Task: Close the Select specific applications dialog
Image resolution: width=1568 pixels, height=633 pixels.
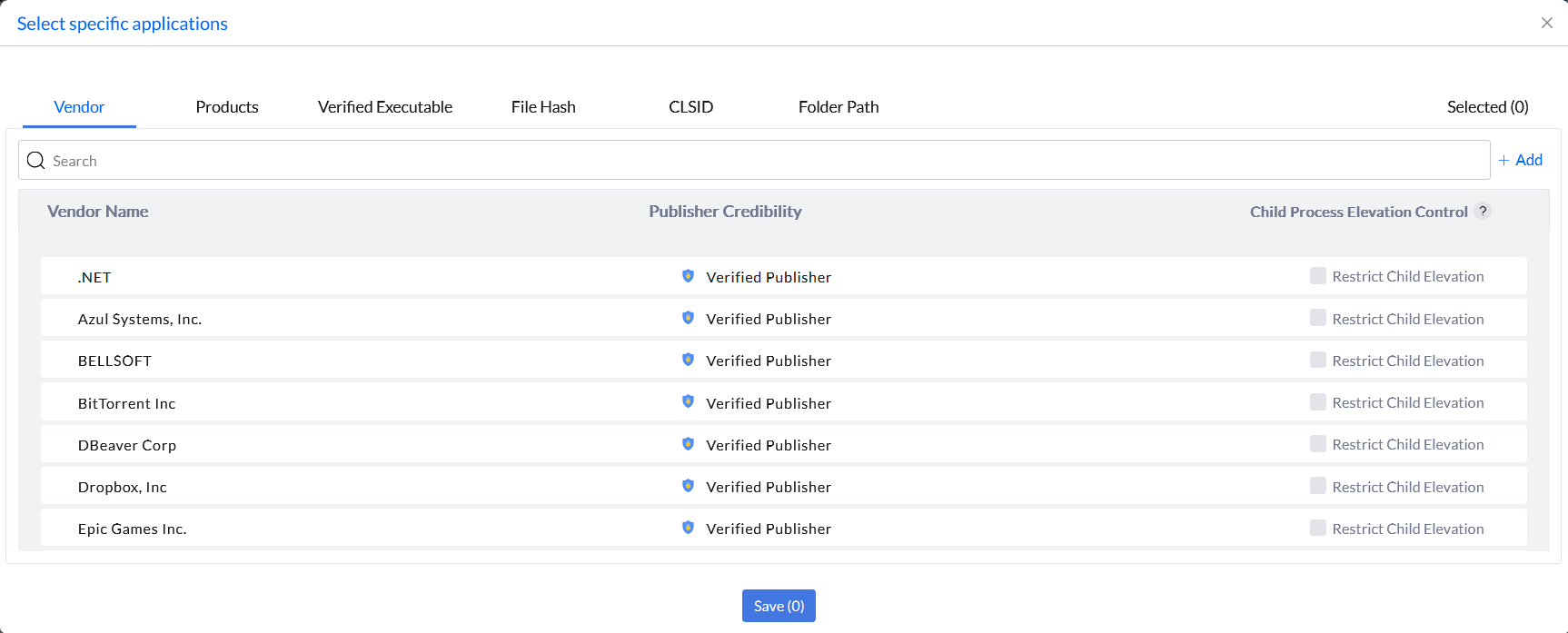Action: click(x=1546, y=23)
